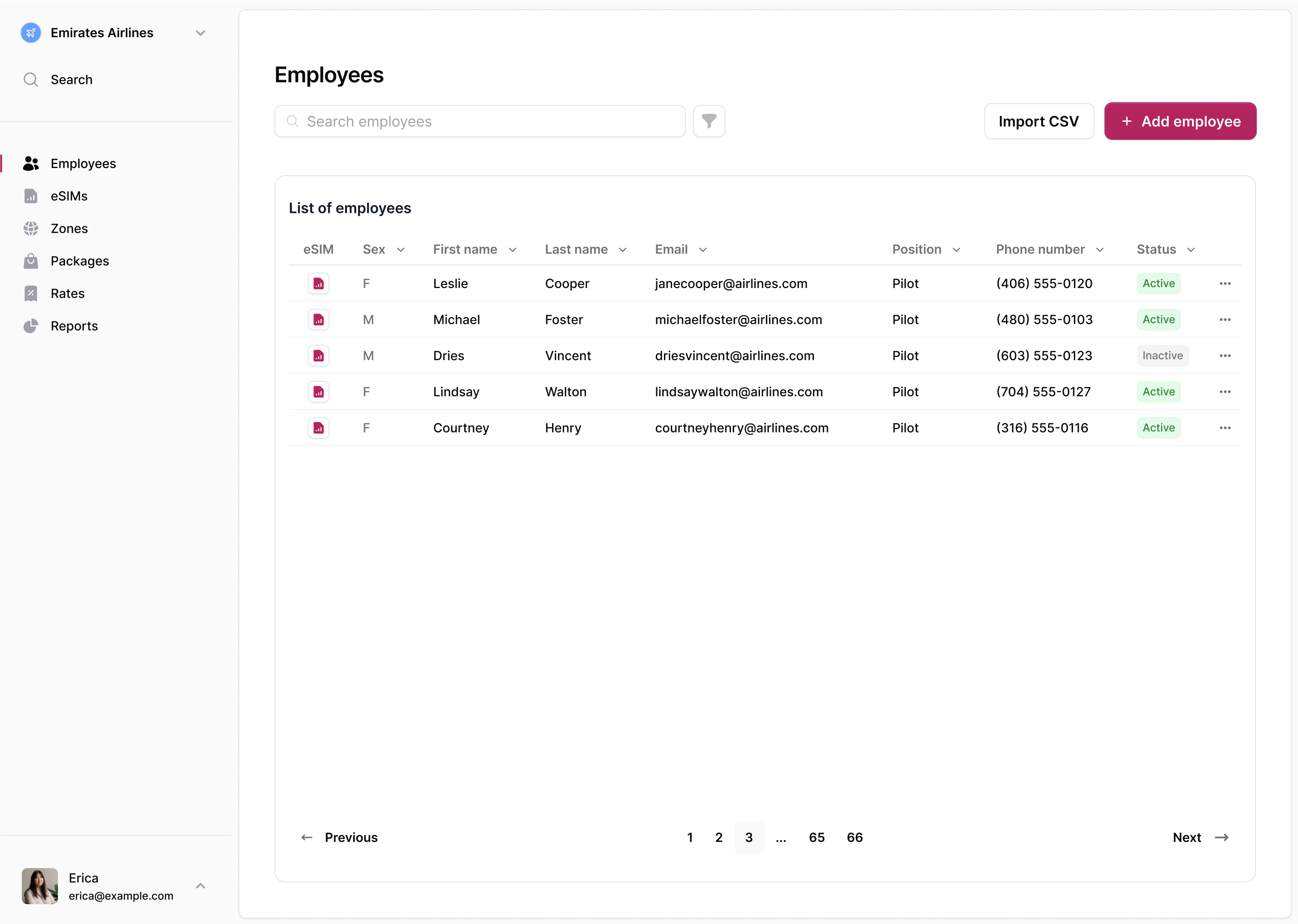The image size is (1298, 924).
Task: Open Lindsay Walton's eSIM icon
Action: [x=318, y=392]
